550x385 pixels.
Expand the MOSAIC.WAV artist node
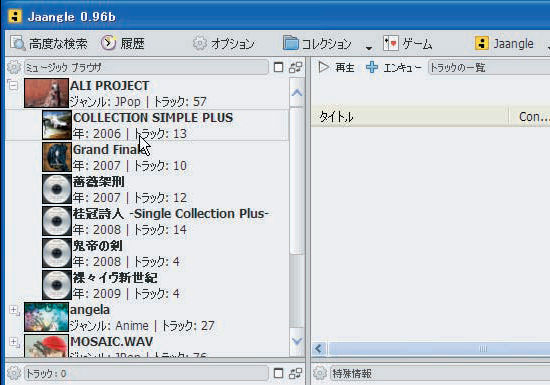pos(13,342)
